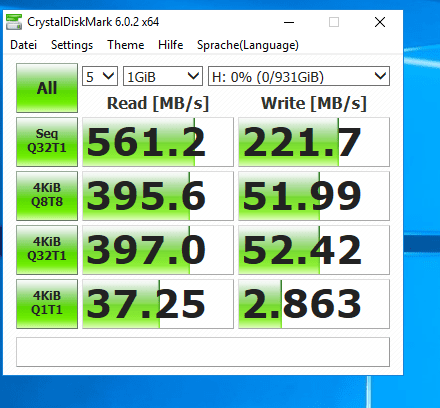Screen dimensions: 440x408
Task: Click the Seq read result 561.2
Action: pos(158,142)
